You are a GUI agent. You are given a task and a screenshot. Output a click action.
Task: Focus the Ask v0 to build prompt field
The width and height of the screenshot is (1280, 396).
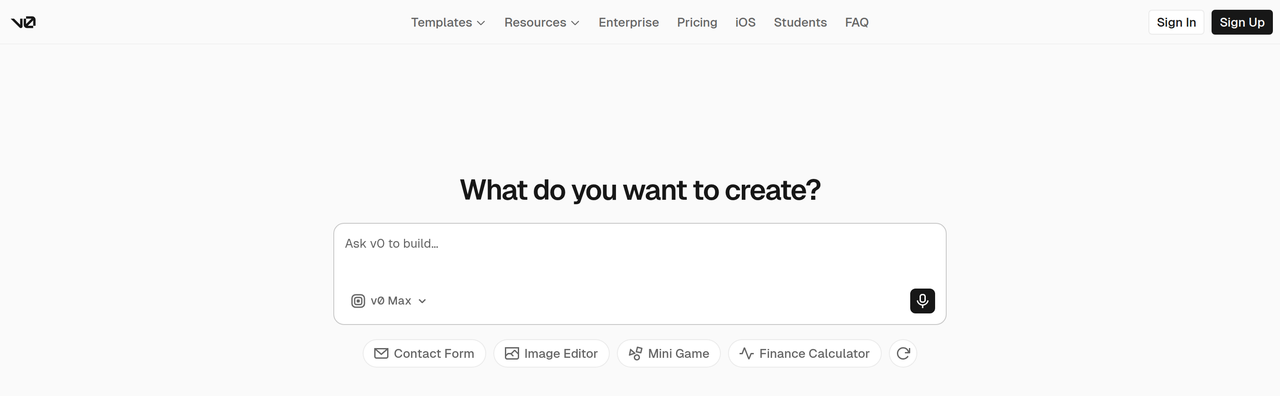[640, 254]
